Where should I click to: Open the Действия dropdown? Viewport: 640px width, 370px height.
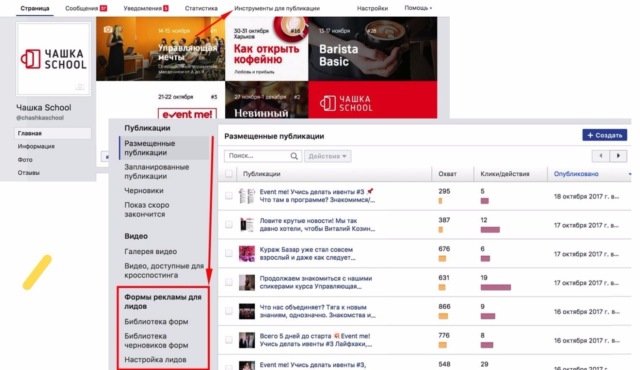pyautogui.click(x=327, y=156)
